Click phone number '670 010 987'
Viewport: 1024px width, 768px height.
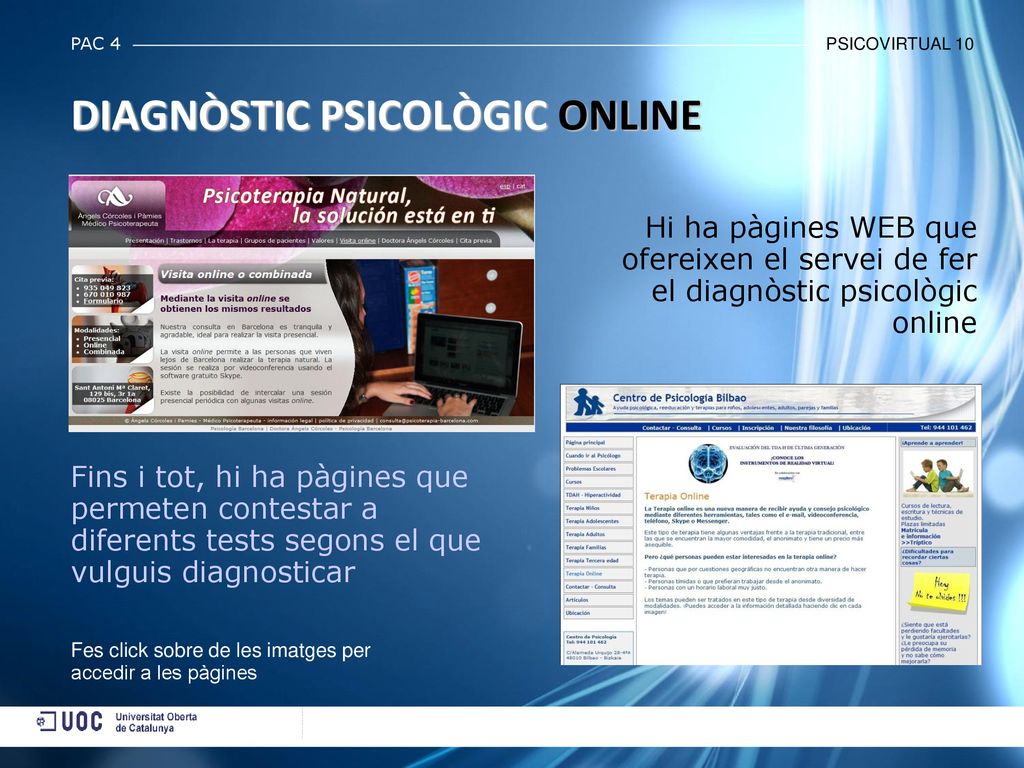coord(107,295)
